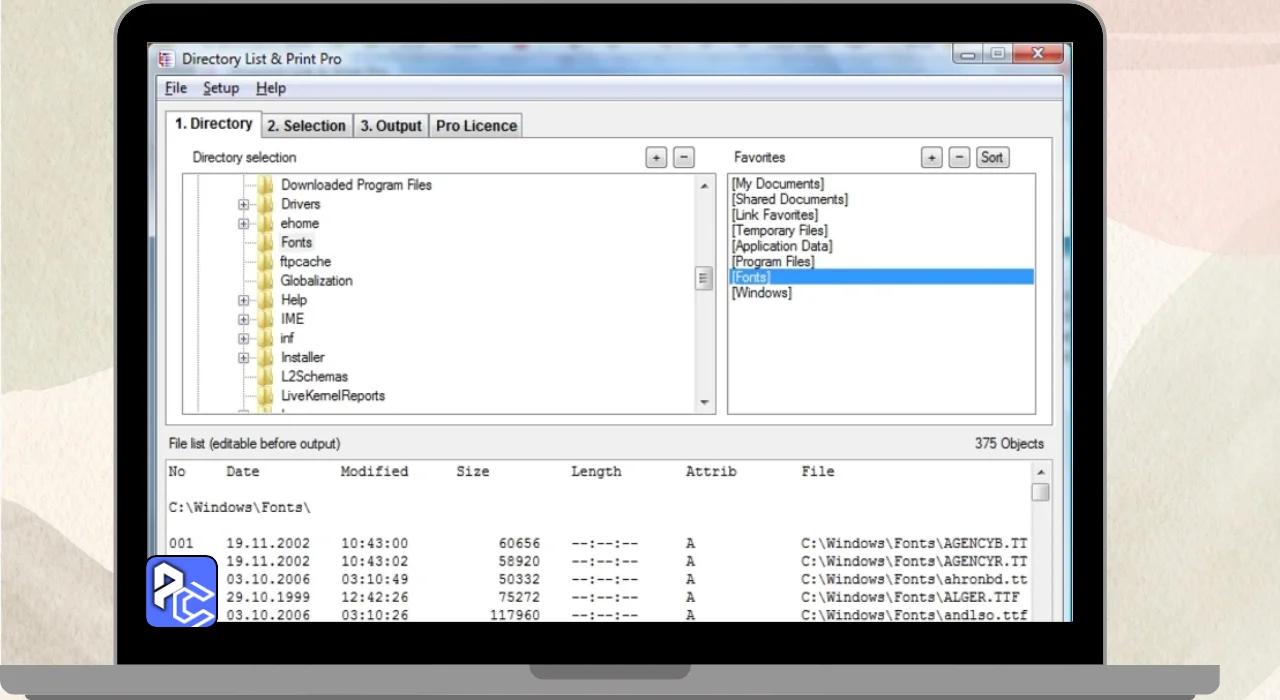1280x700 pixels.
Task: Click the file list scrollbar up arrow
Action: (1041, 471)
